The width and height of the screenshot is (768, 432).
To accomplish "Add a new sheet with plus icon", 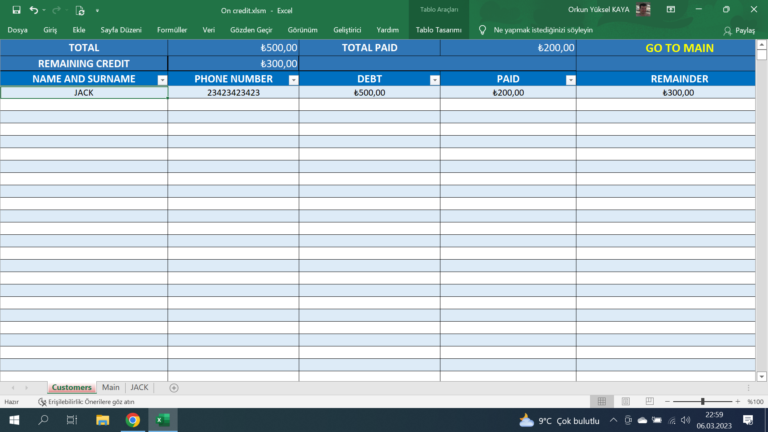I will [174, 387].
